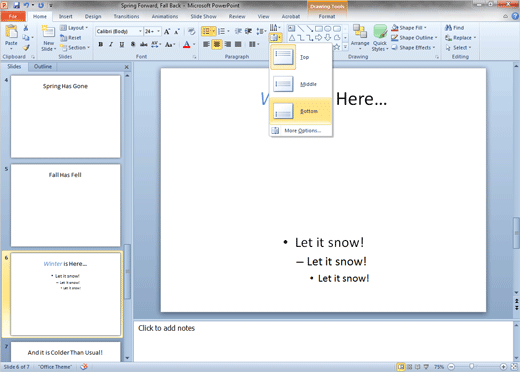The width and height of the screenshot is (520, 372).
Task: Increase list indent level
Action: [x=248, y=31]
